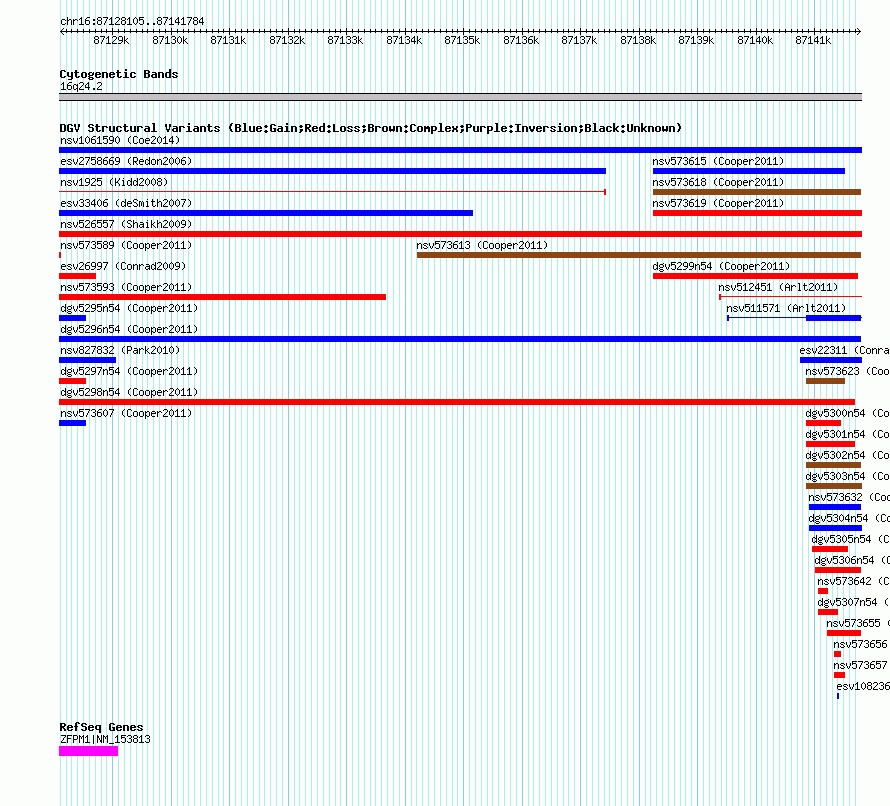
Task: Click the 87137k ruler tick label
Action: (579, 40)
